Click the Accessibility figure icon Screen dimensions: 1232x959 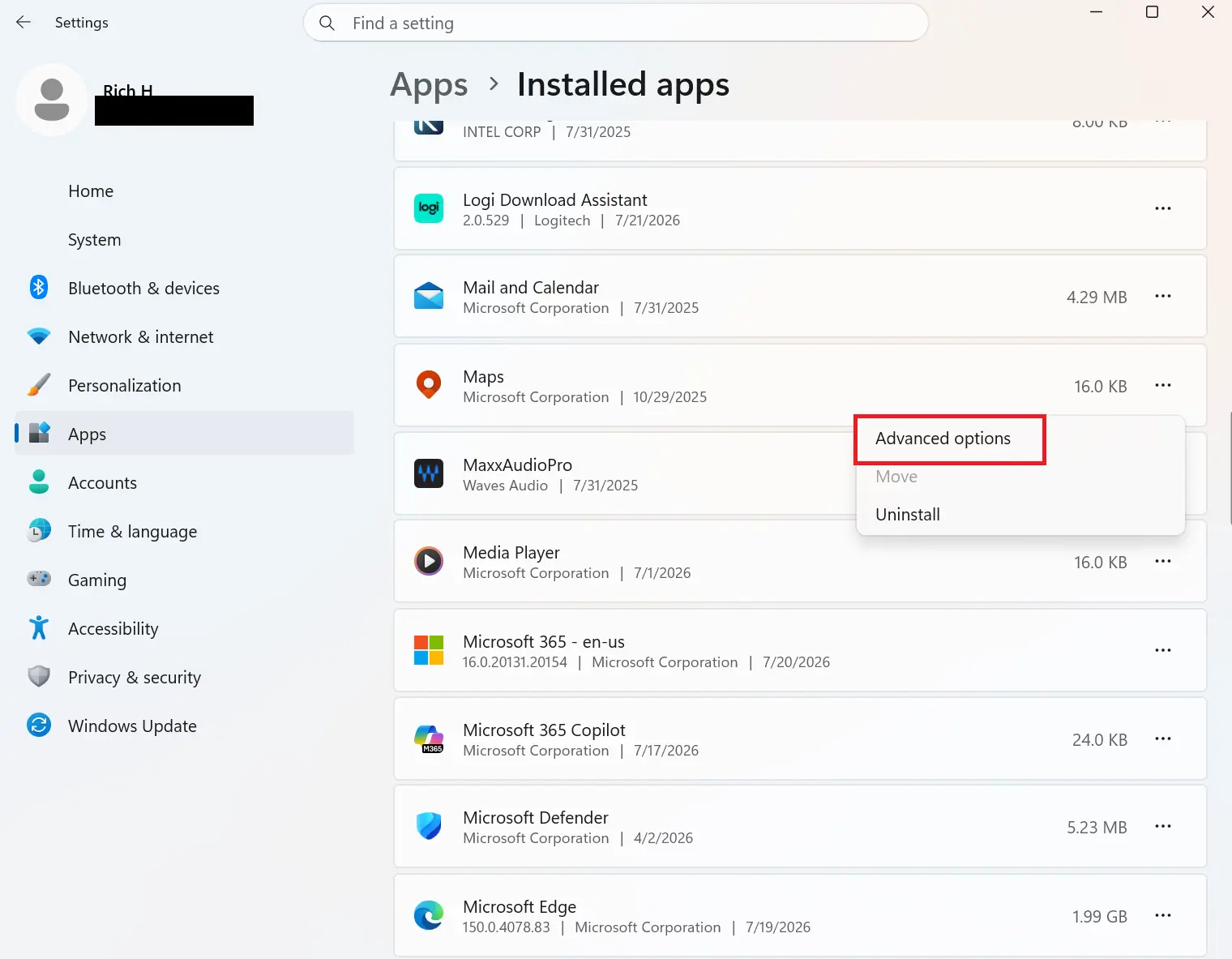(x=39, y=628)
